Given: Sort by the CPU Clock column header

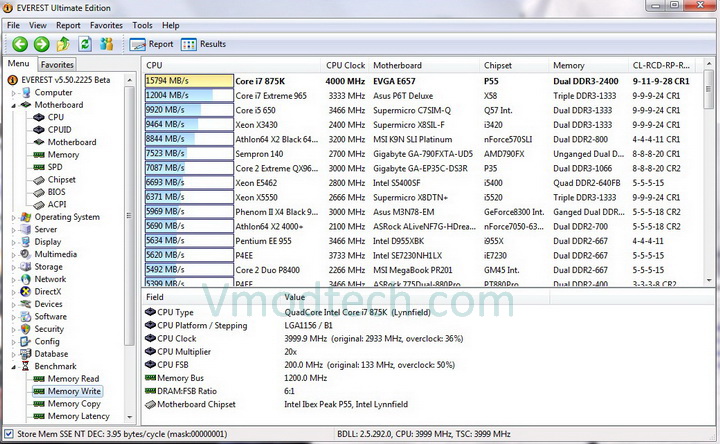Looking at the screenshot, I should [x=345, y=65].
